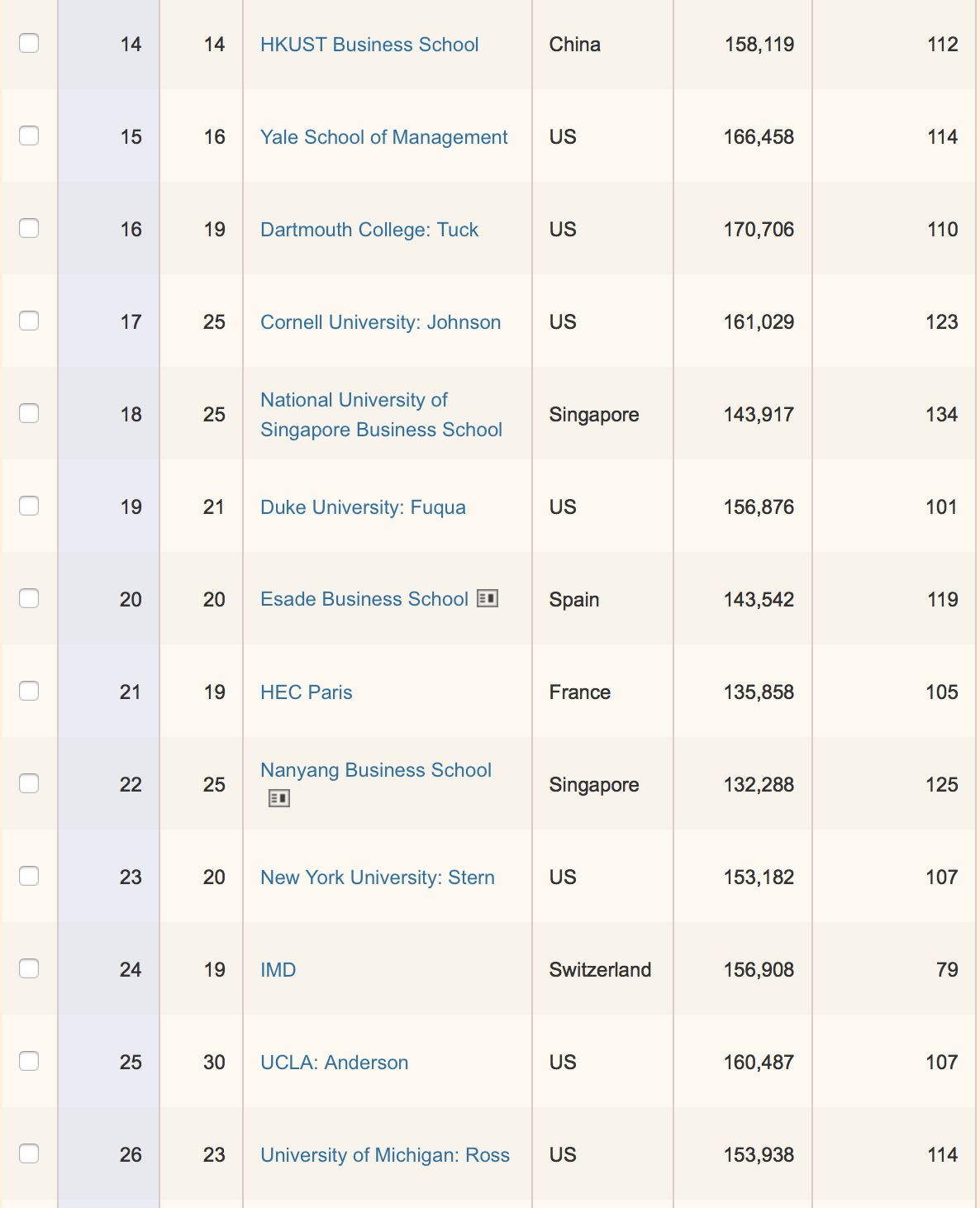Open the Yale School of Management link
980x1208 pixels.
[384, 137]
